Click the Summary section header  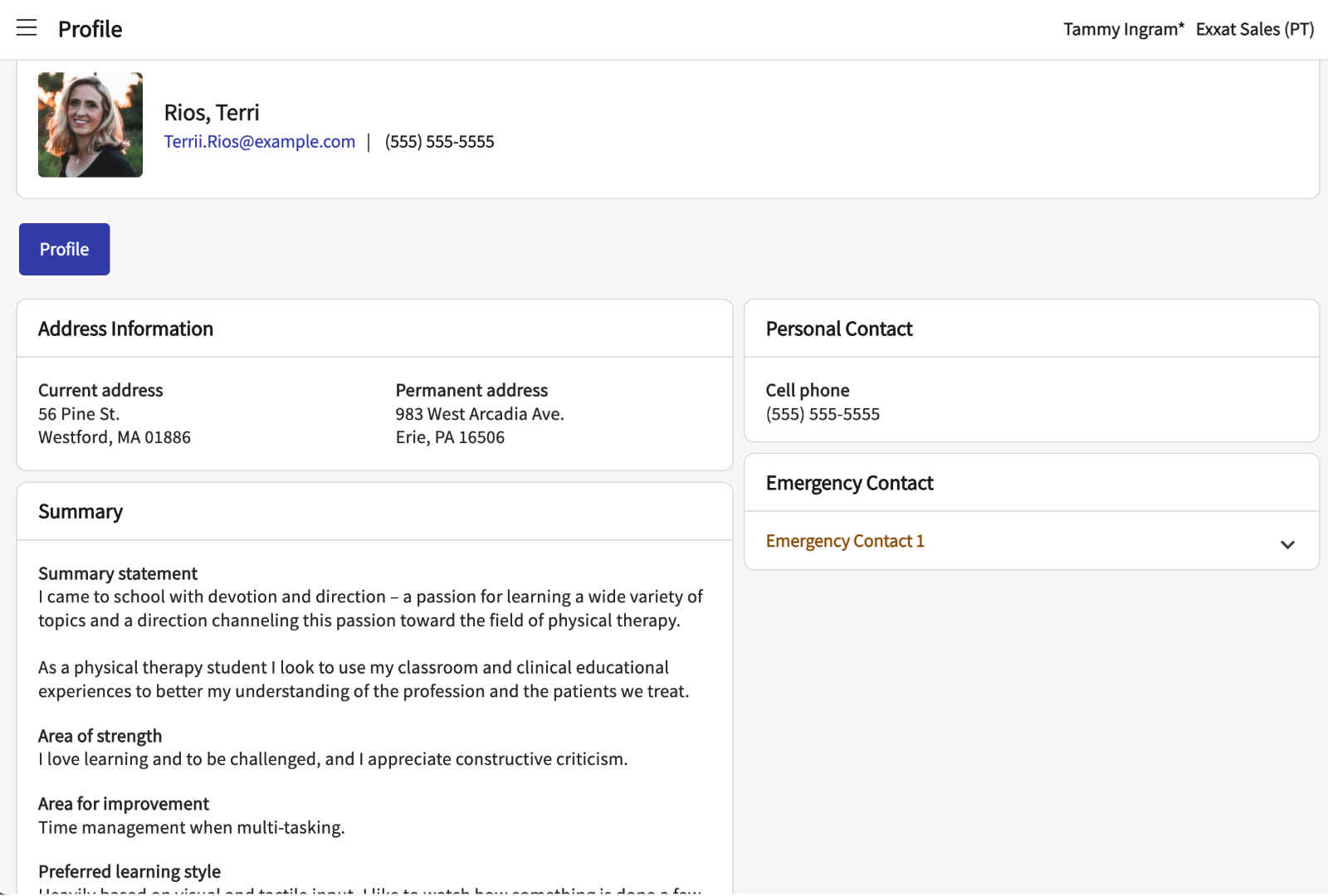(81, 512)
